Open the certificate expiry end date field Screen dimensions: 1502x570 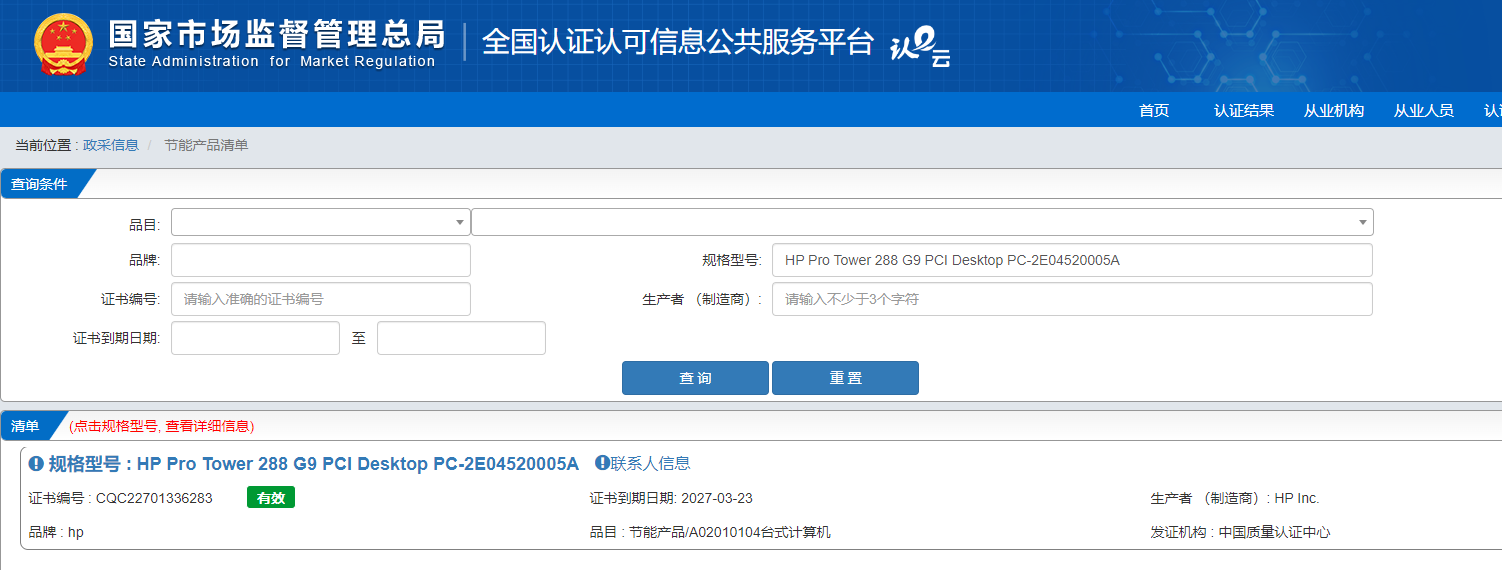461,338
